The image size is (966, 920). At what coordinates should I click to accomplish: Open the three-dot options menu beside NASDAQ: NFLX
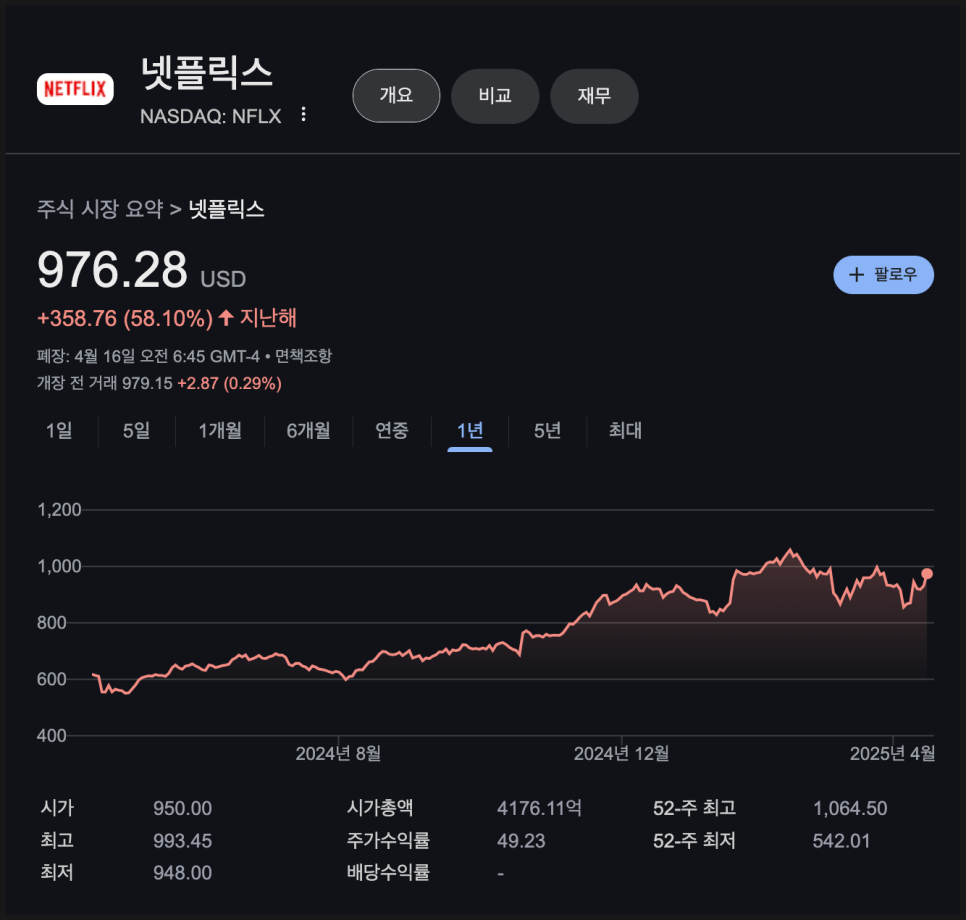point(302,115)
